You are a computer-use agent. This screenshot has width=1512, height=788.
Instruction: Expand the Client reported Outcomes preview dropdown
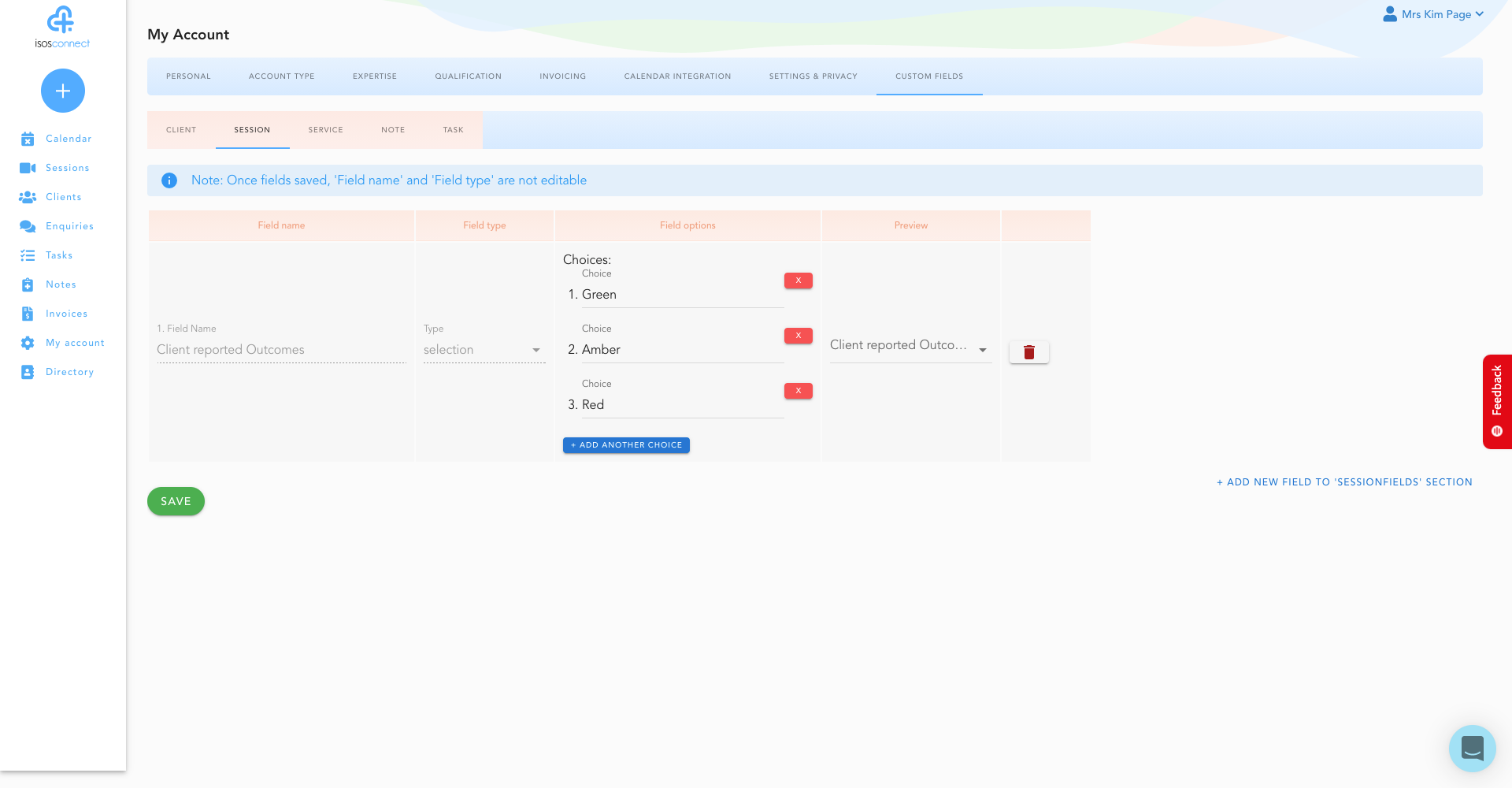tap(983, 350)
